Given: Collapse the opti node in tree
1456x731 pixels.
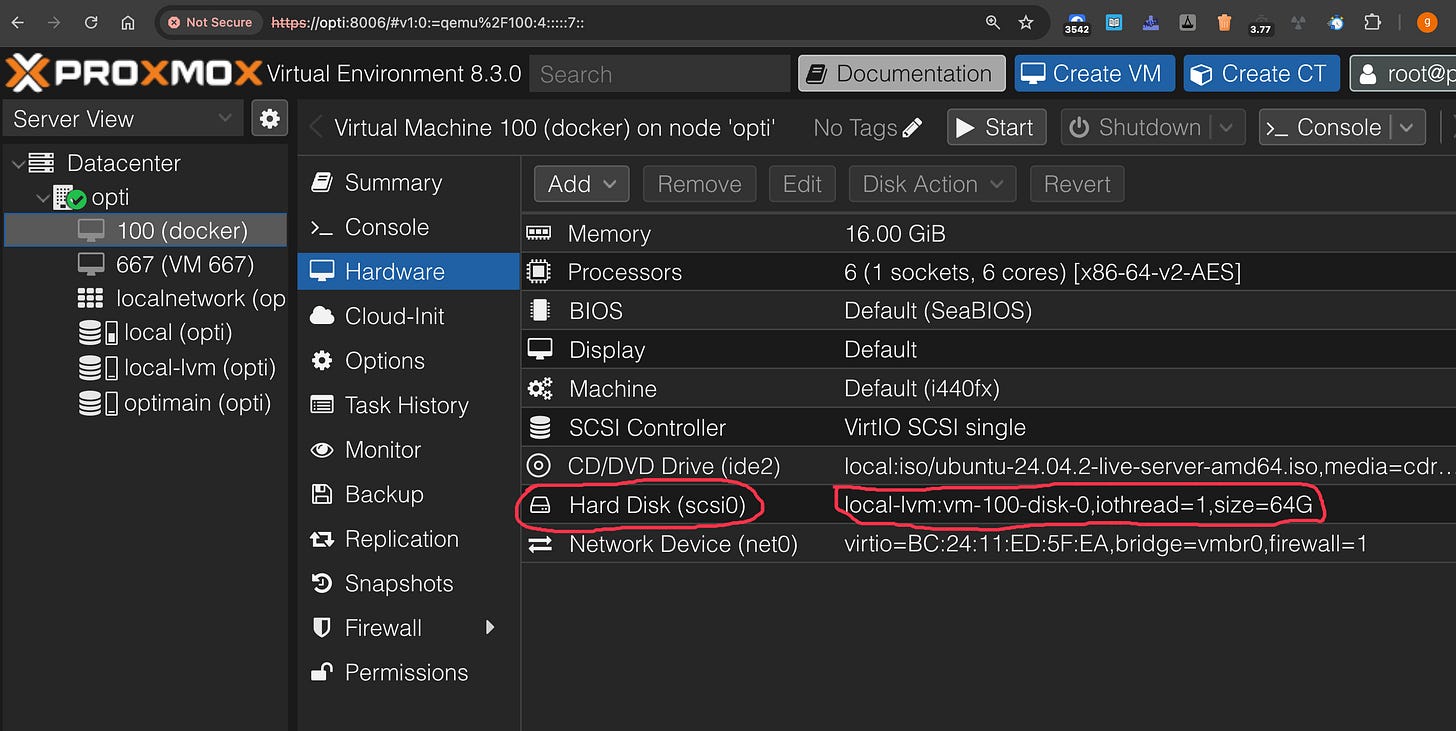Looking at the screenshot, I should click(42, 198).
